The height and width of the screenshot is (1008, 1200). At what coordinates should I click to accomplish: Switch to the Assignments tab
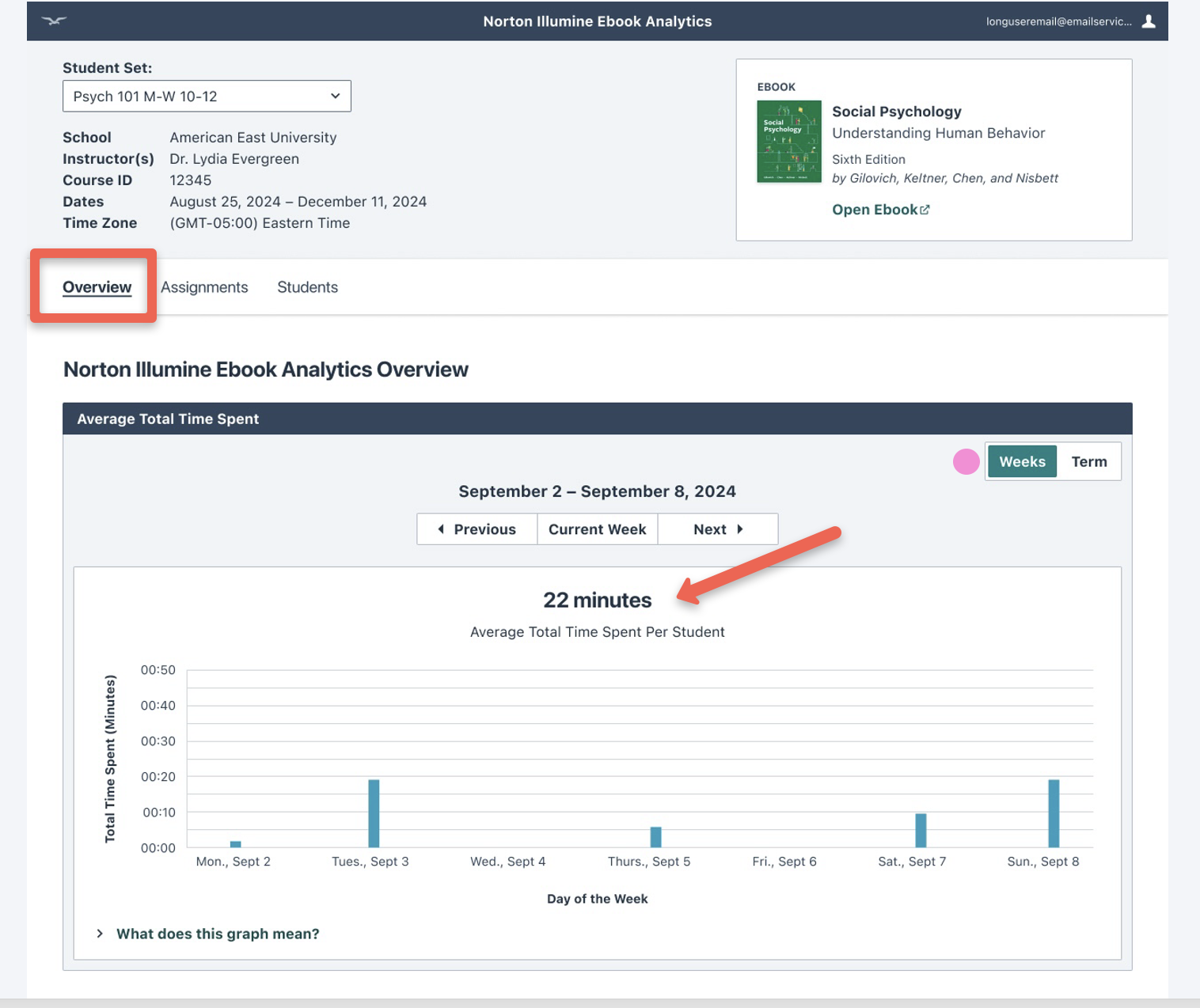pos(204,287)
